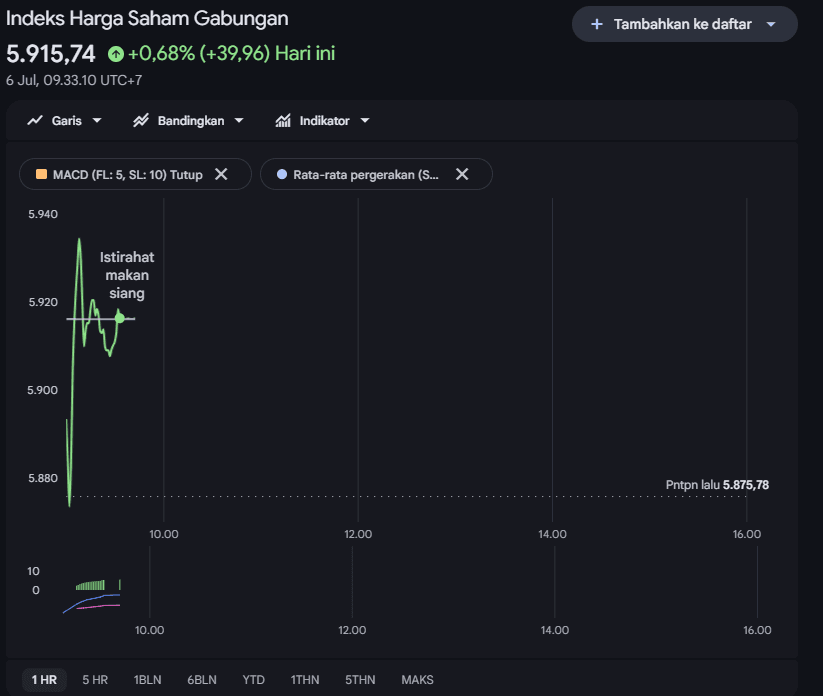Switch to the YTD range tab
823x696 pixels.
(254, 680)
